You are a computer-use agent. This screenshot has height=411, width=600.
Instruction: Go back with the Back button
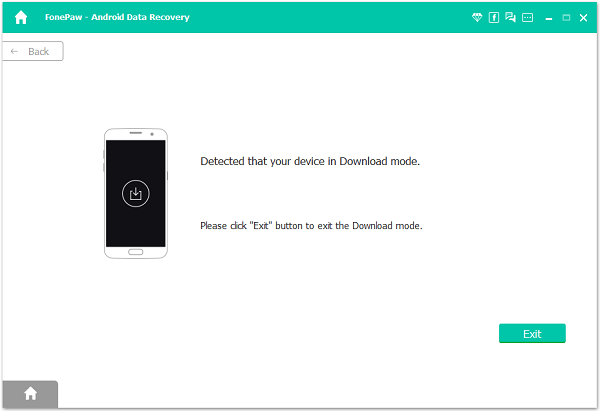[33, 51]
